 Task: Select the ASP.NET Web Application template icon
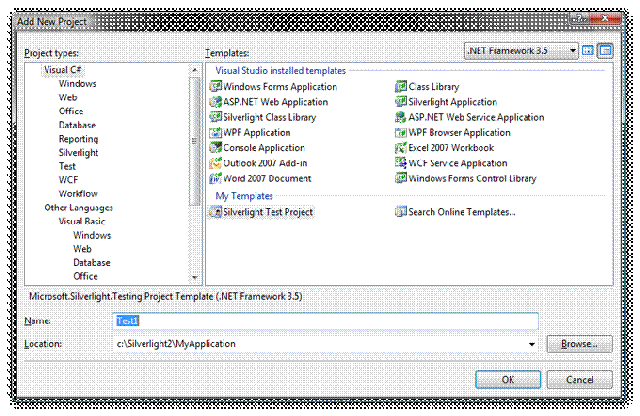(215, 102)
